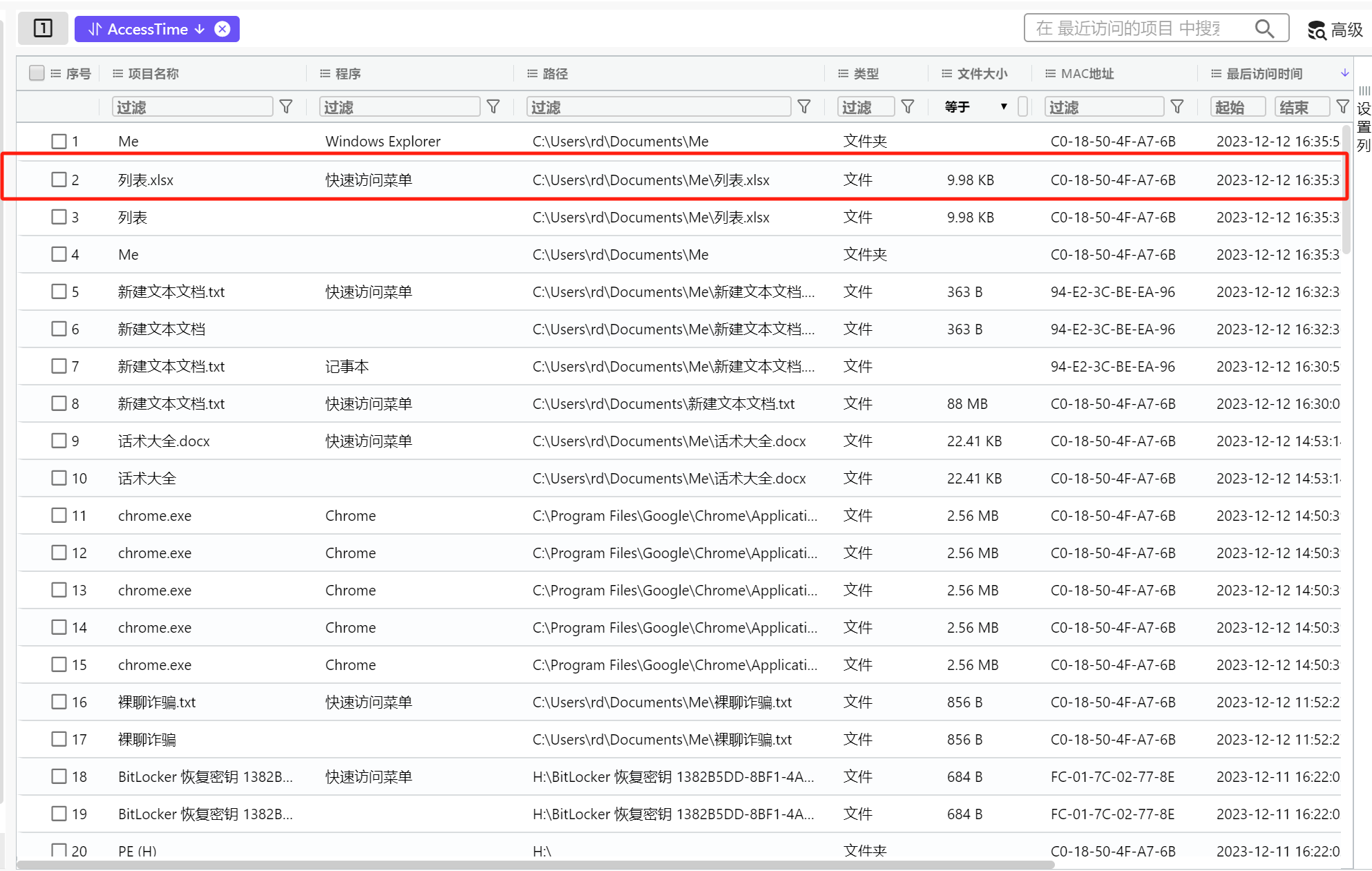Open the 文件大小 column header menu
This screenshot has width=1372, height=871.
tap(946, 73)
